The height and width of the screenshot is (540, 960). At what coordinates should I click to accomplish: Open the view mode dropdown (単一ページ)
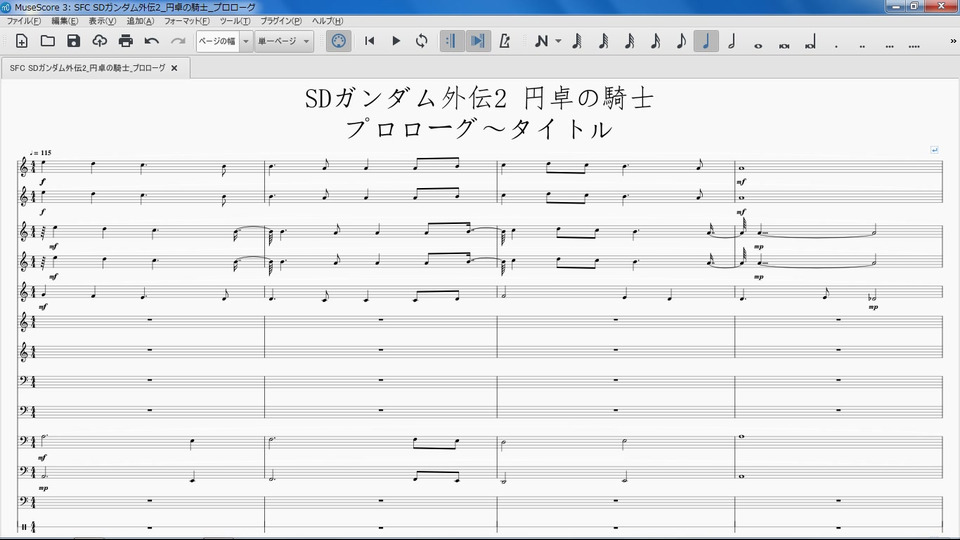283,41
